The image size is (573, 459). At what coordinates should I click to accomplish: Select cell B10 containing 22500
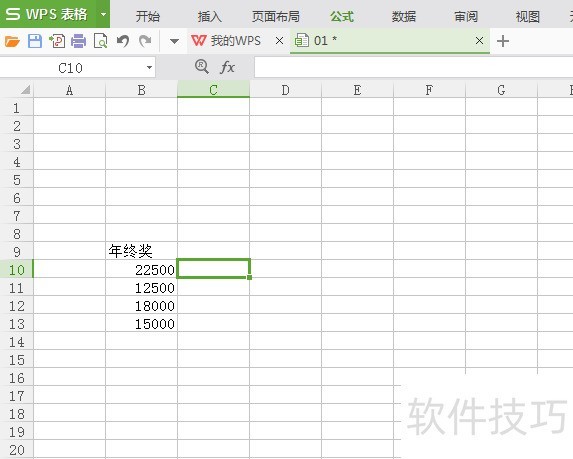point(141,270)
